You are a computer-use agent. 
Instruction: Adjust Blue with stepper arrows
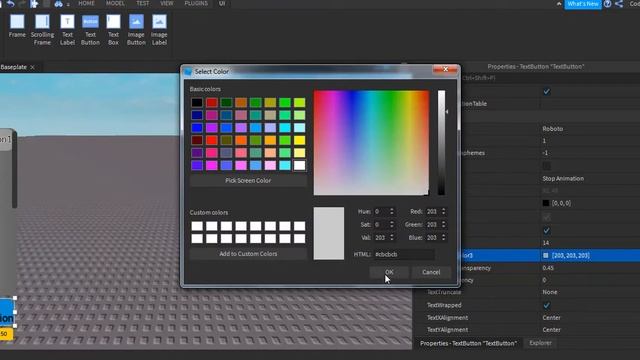pyautogui.click(x=444, y=238)
